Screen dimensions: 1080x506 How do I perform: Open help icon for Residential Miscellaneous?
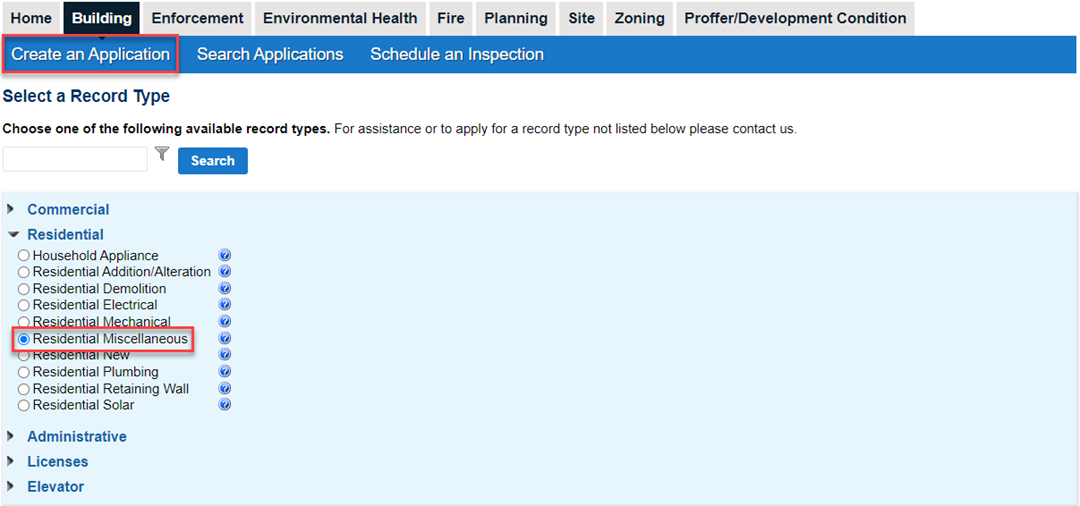pos(224,339)
